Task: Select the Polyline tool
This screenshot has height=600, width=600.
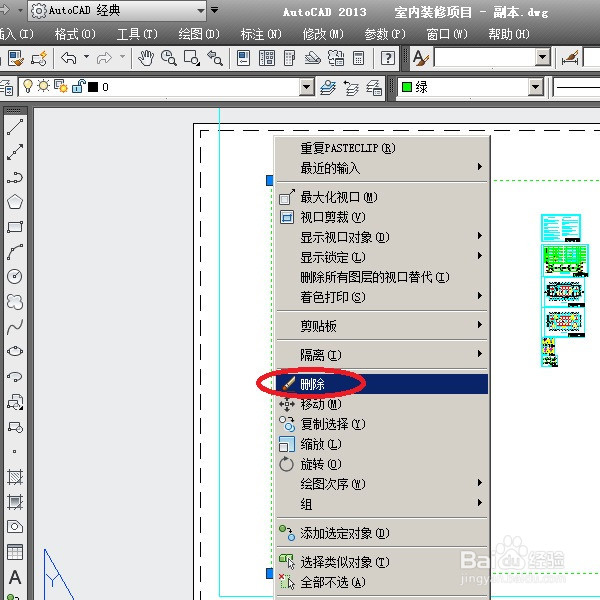Action: click(15, 177)
